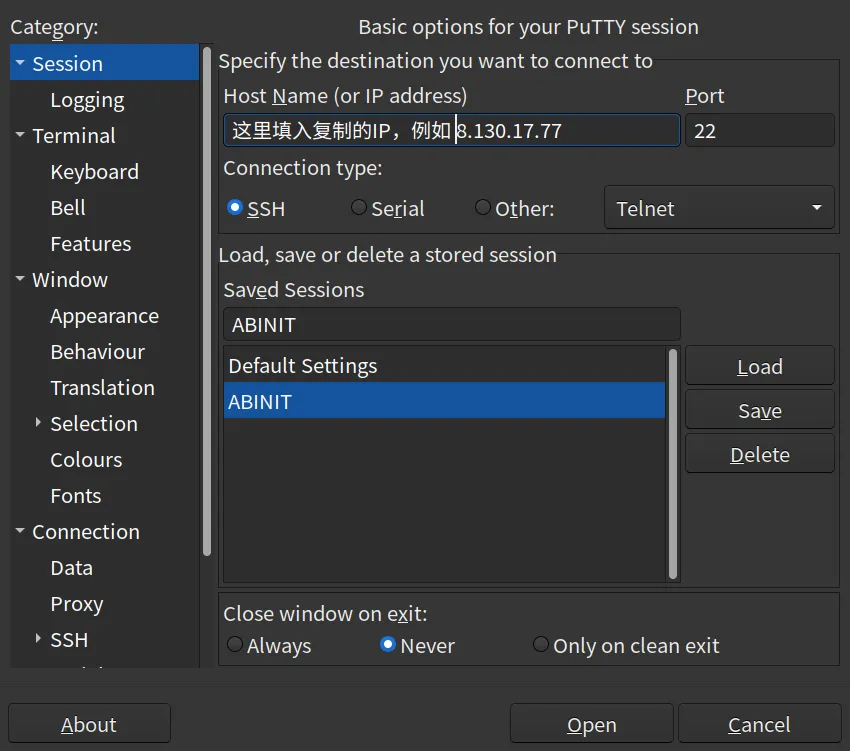
Task: Click the Open button to connect
Action: [592, 725]
